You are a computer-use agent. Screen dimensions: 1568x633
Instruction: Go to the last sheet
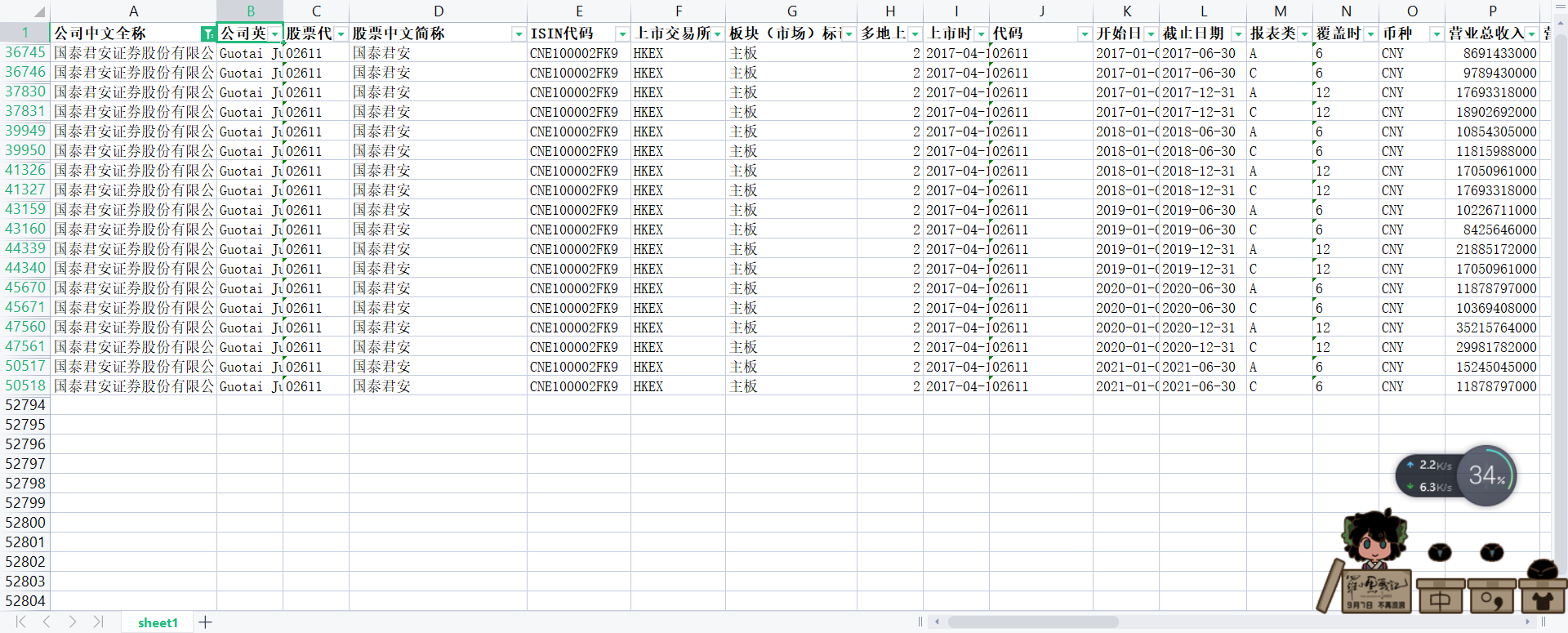coord(99,622)
